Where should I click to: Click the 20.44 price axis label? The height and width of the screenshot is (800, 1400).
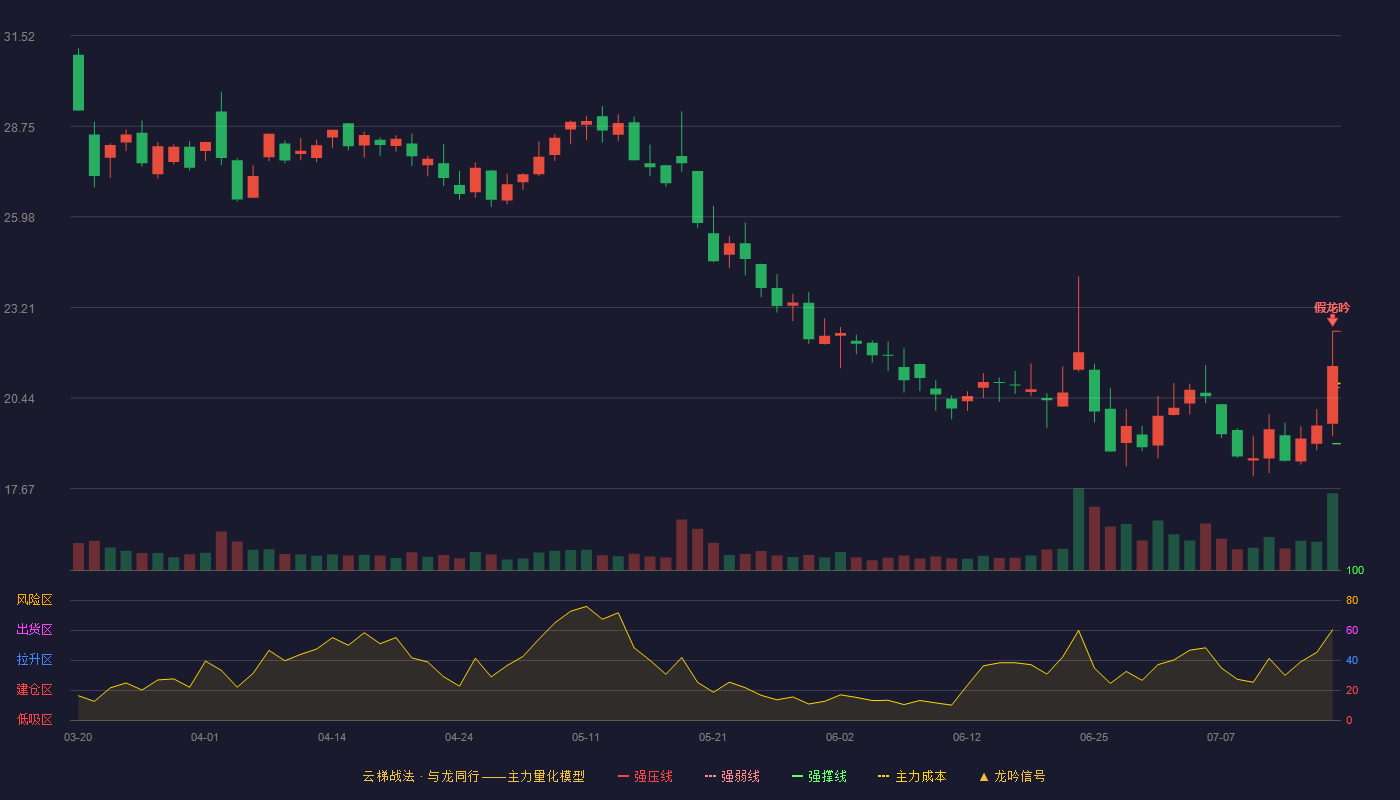(x=19, y=399)
